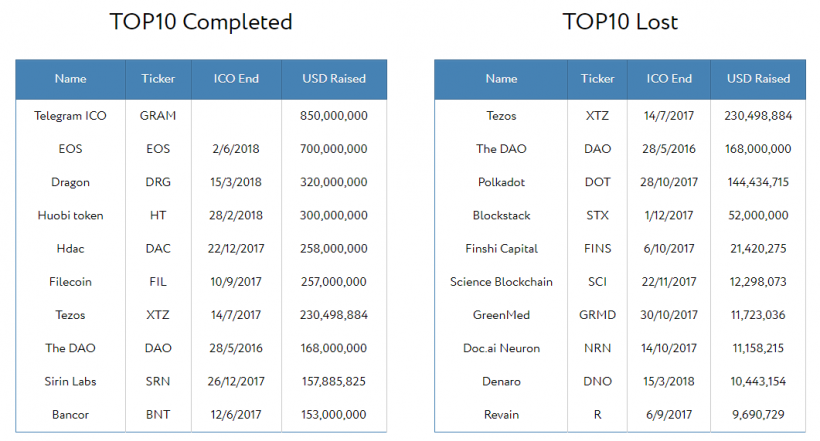Click the Name header in Completed table
Viewport: 820px width, 441px height.
coord(70,79)
